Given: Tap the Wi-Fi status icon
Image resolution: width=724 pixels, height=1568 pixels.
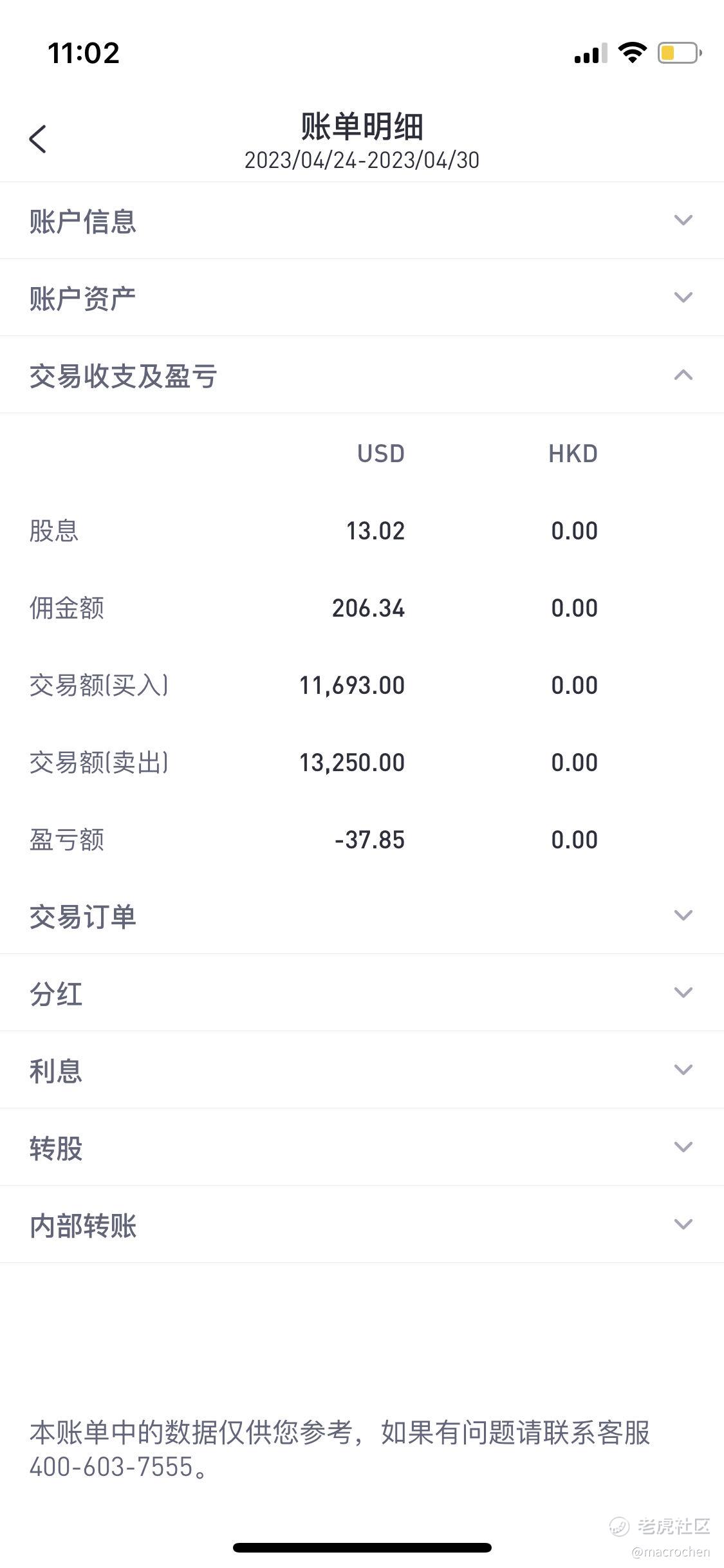Looking at the screenshot, I should (x=632, y=52).
